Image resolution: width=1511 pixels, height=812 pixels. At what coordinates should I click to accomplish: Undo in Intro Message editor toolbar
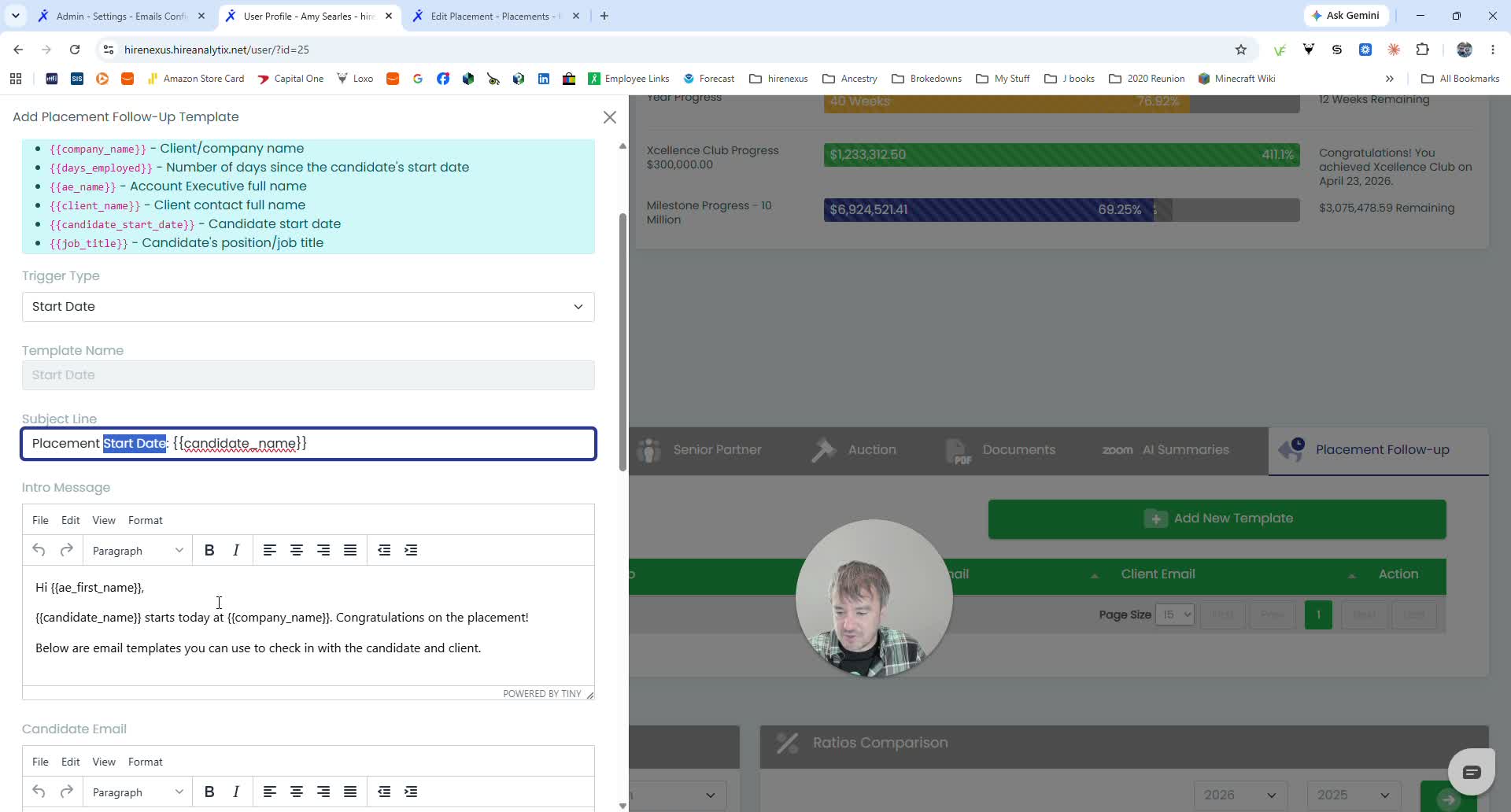coord(39,550)
